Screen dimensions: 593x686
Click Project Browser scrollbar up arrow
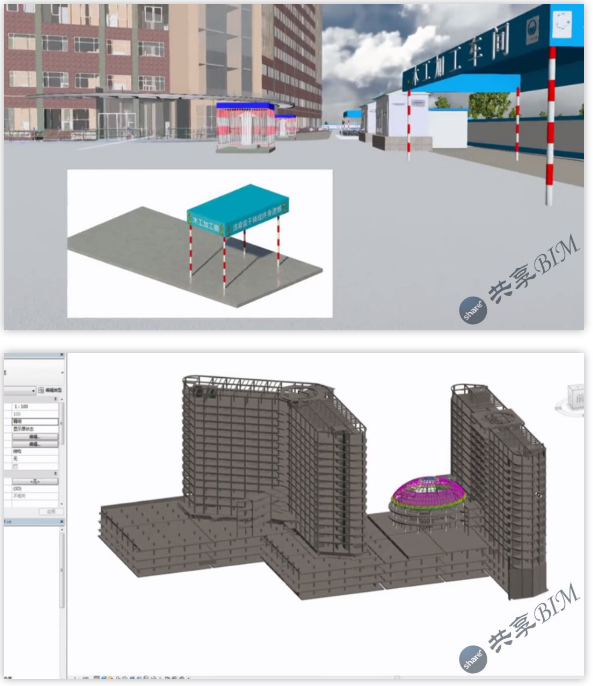[x=62, y=530]
